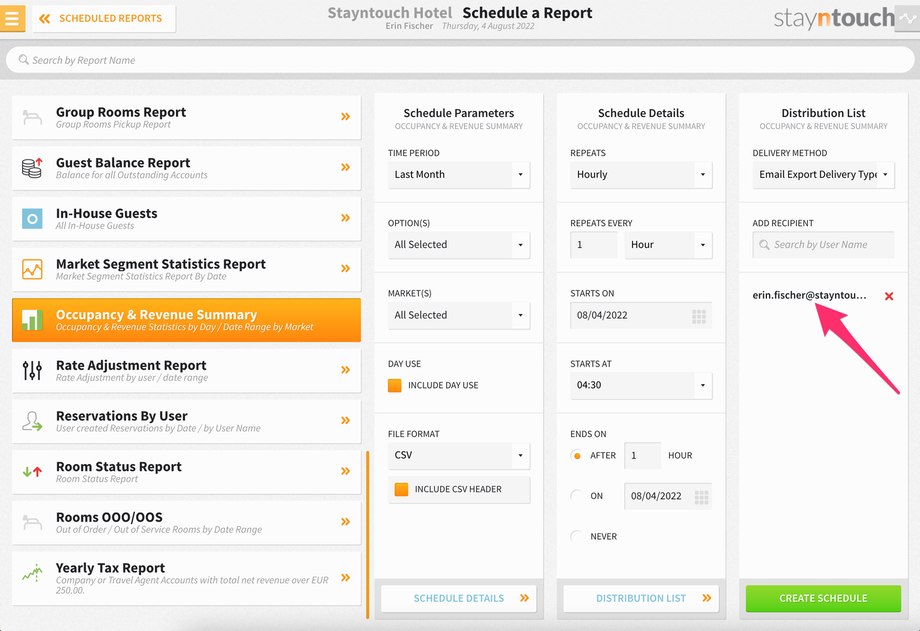Focus the Search by User Name field

(x=824, y=245)
